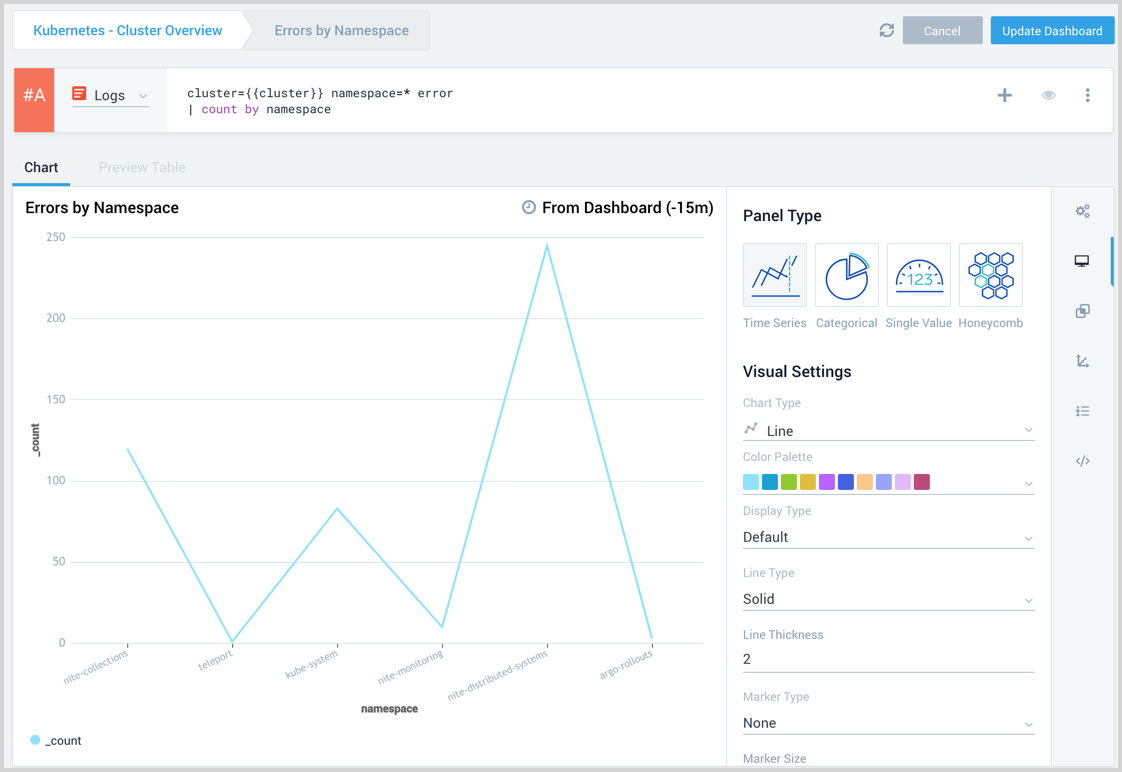
Task: Open the axes settings icon in sidebar
Action: tap(1082, 361)
